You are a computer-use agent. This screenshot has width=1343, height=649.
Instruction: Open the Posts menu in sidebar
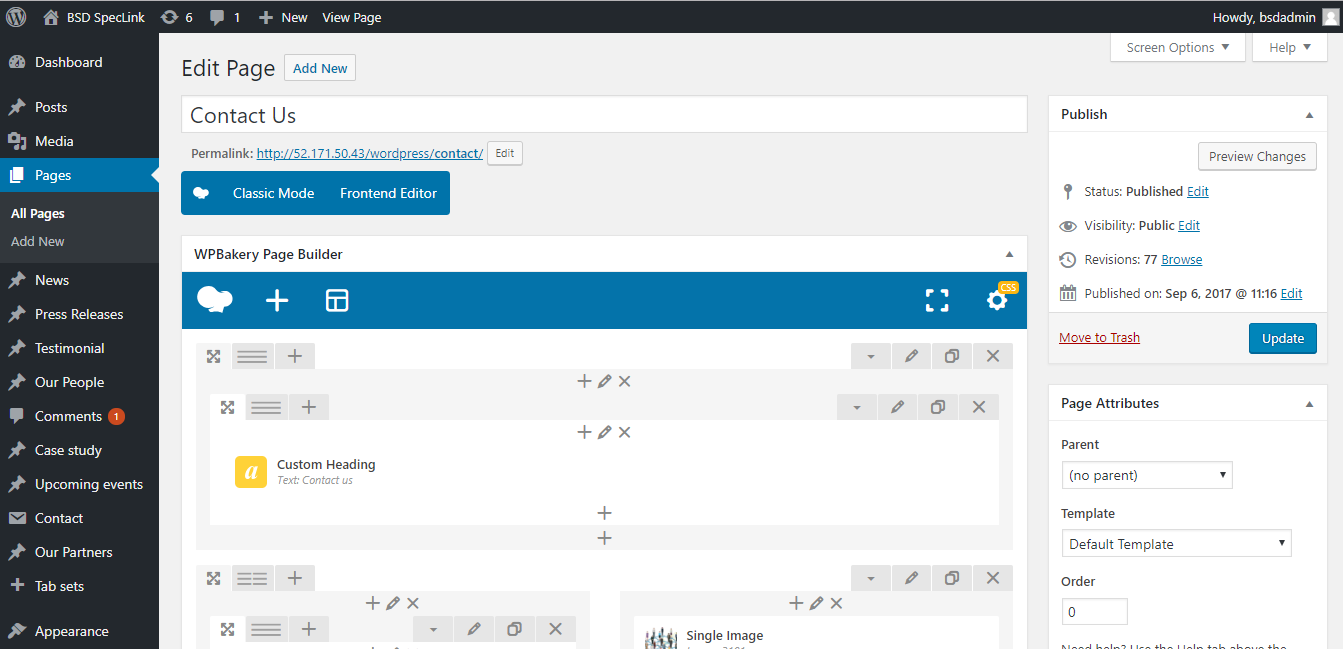(51, 107)
